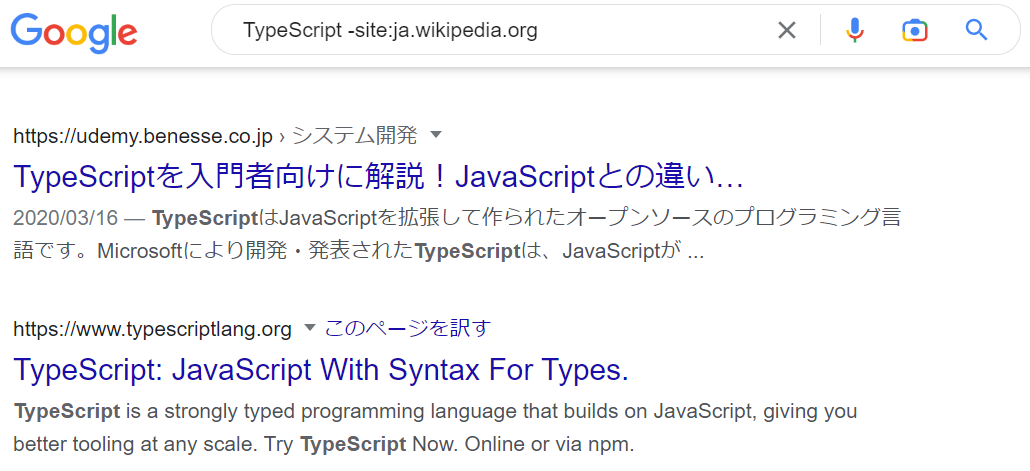Start voice search with microphone icon
The height and width of the screenshot is (471, 1030).
855,30
